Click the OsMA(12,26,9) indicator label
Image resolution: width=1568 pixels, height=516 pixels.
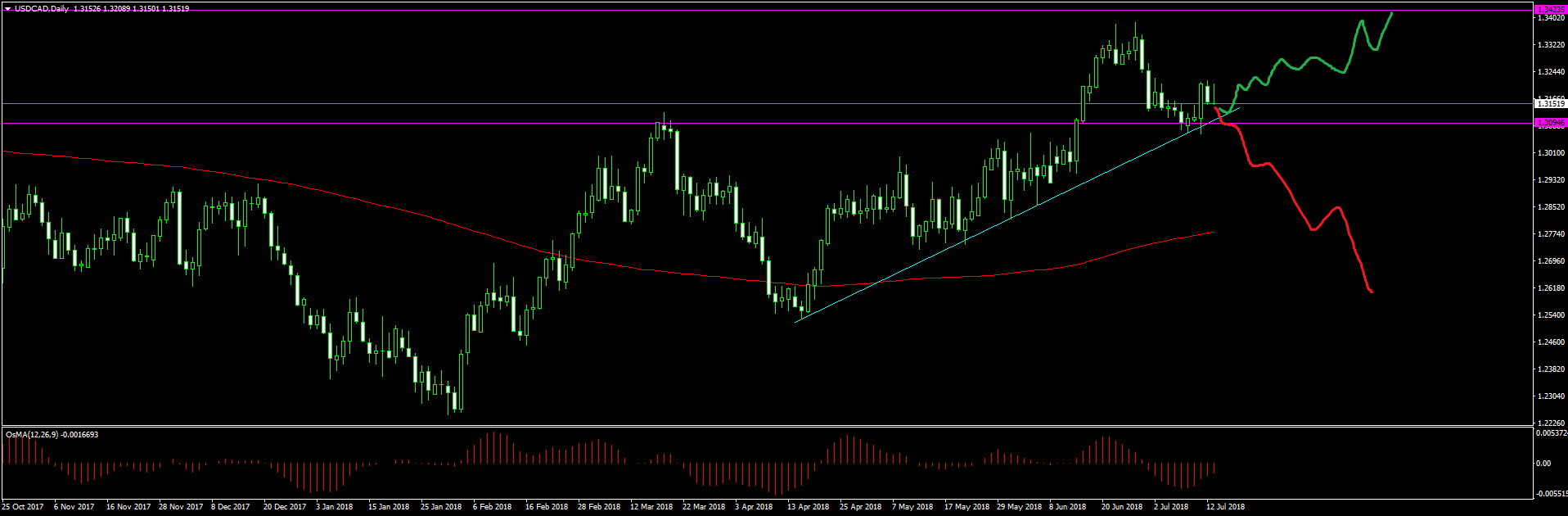tap(33, 434)
